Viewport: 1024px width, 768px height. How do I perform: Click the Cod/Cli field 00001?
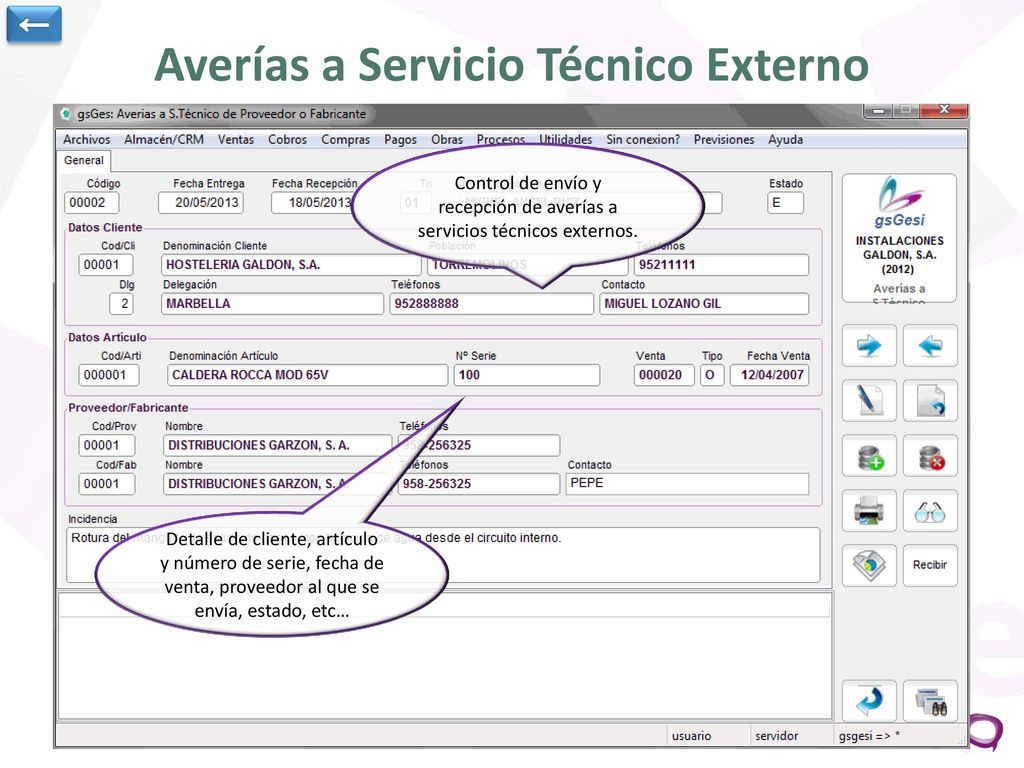[106, 264]
